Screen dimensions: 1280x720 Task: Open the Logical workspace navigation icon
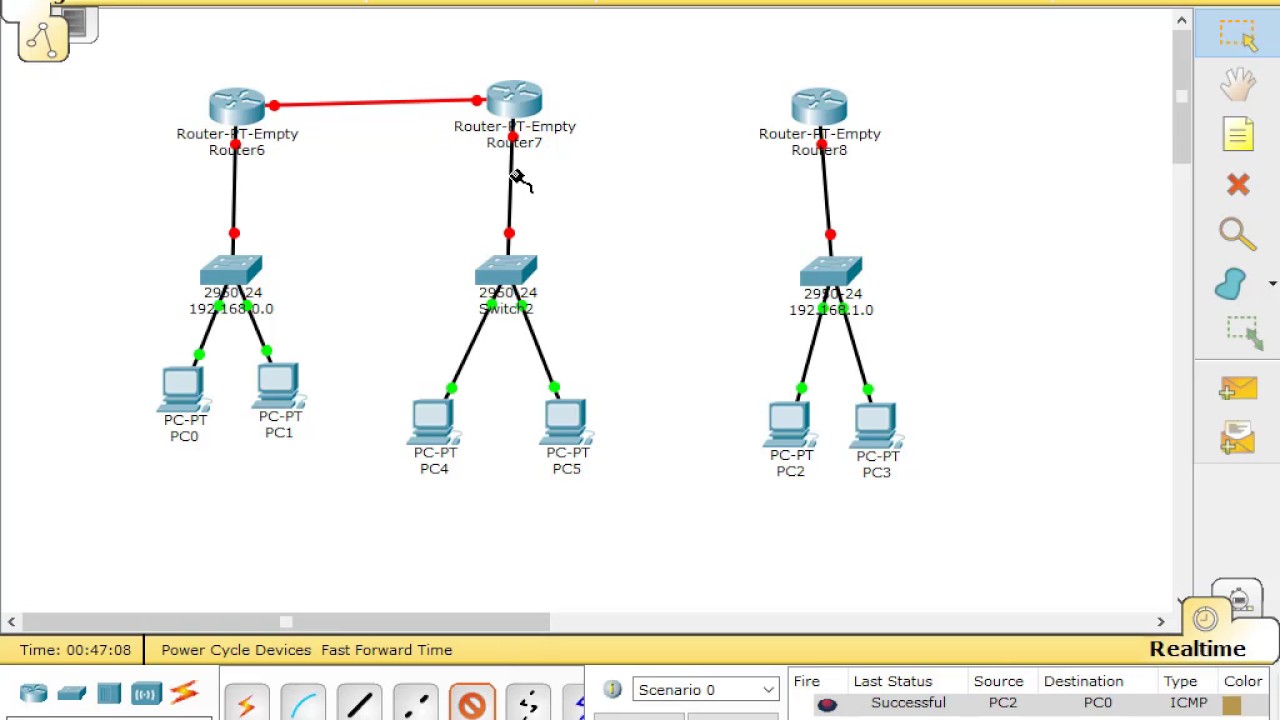tap(43, 37)
